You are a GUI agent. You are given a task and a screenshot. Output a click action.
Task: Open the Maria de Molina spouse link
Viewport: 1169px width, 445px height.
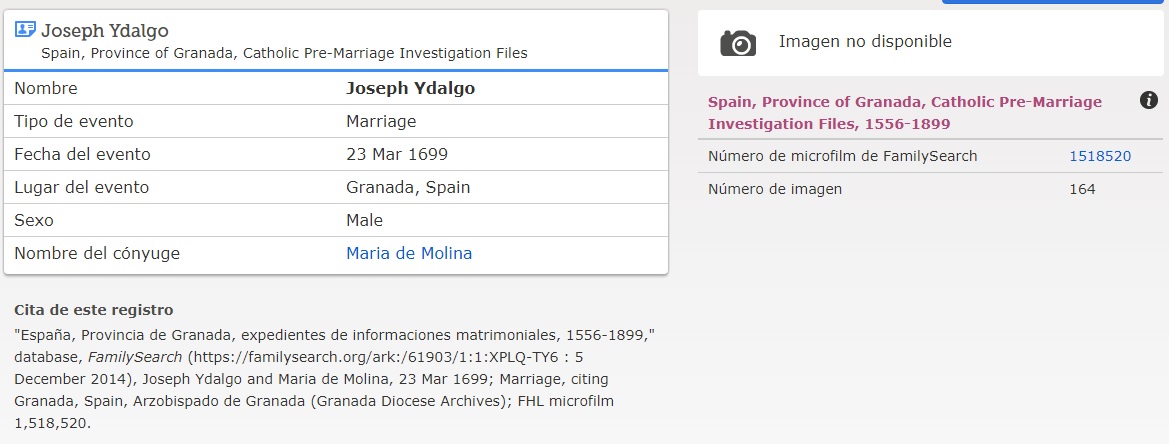(x=409, y=253)
